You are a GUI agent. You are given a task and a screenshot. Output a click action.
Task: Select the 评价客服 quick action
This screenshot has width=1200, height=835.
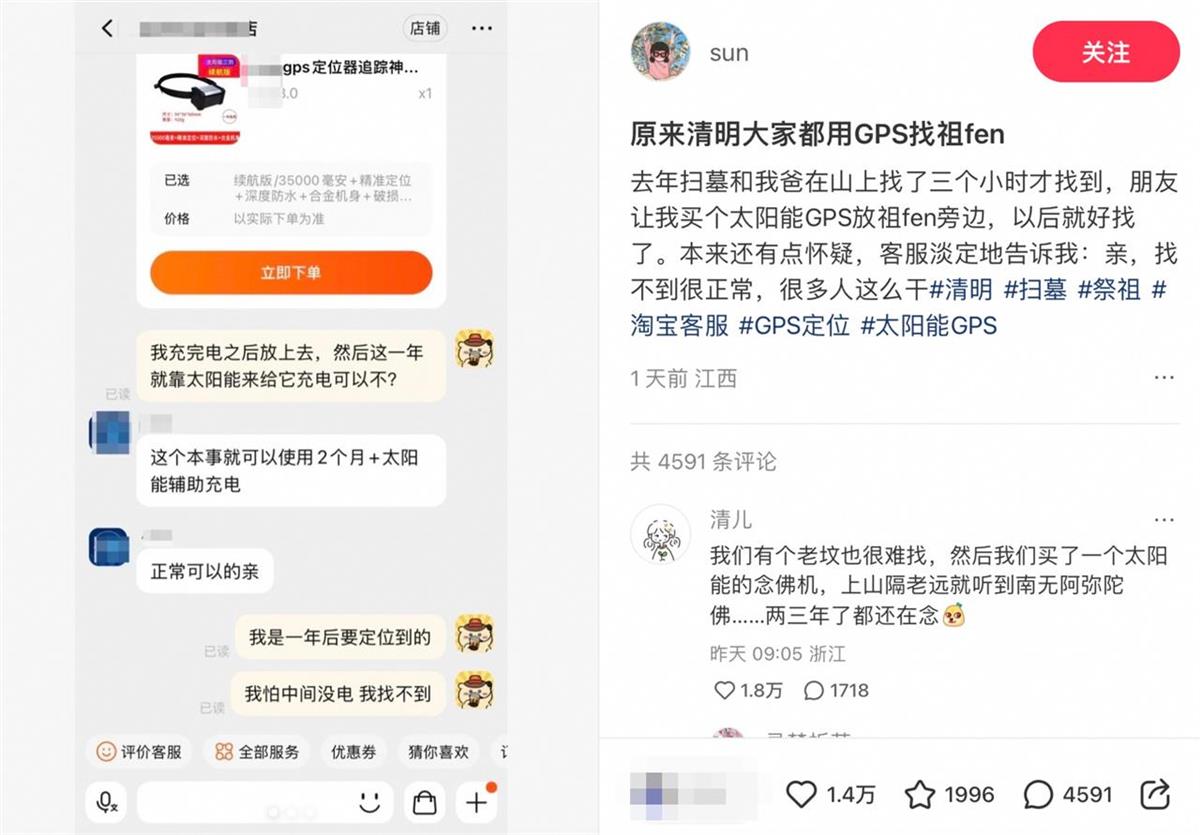click(139, 752)
